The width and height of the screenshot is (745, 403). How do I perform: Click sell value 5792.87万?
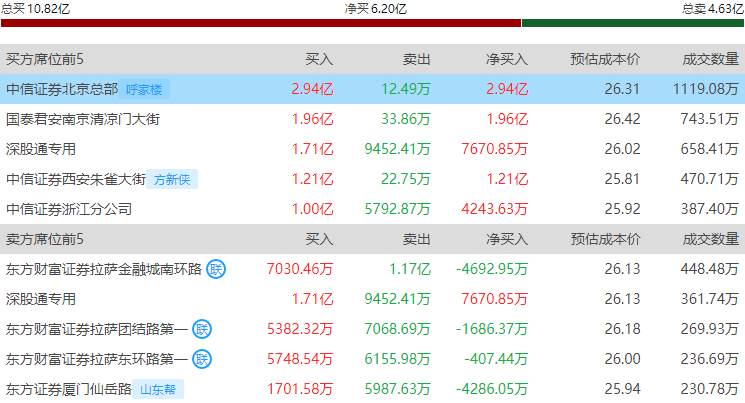397,209
